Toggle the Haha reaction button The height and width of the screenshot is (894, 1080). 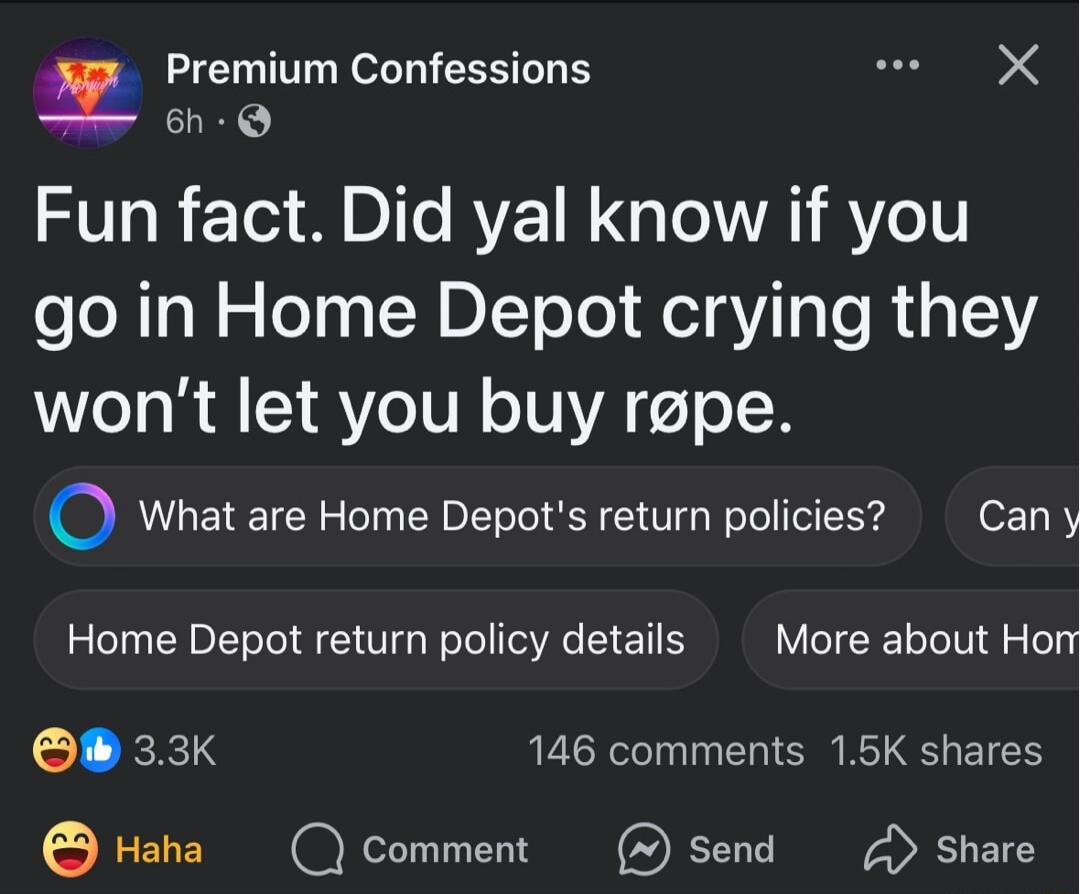123,849
